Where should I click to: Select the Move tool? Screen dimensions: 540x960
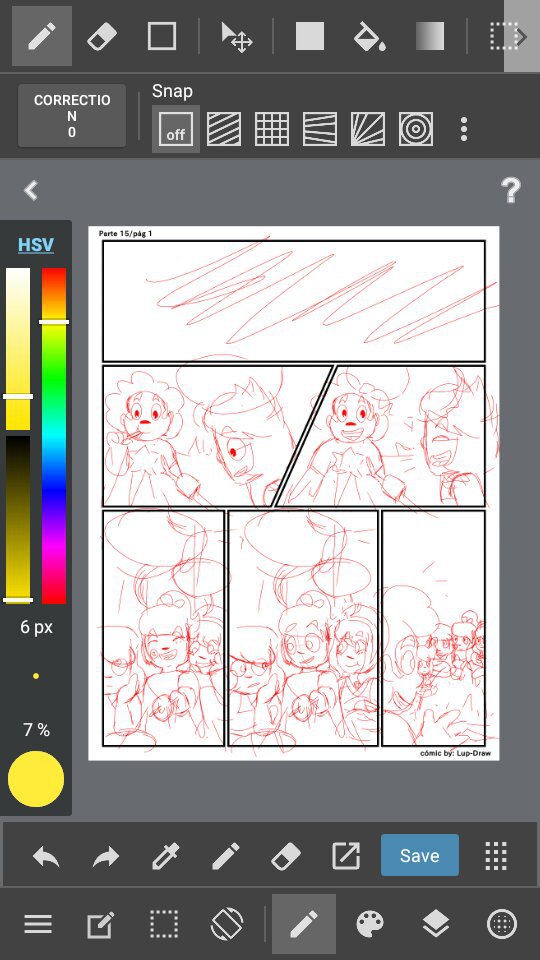pos(236,37)
